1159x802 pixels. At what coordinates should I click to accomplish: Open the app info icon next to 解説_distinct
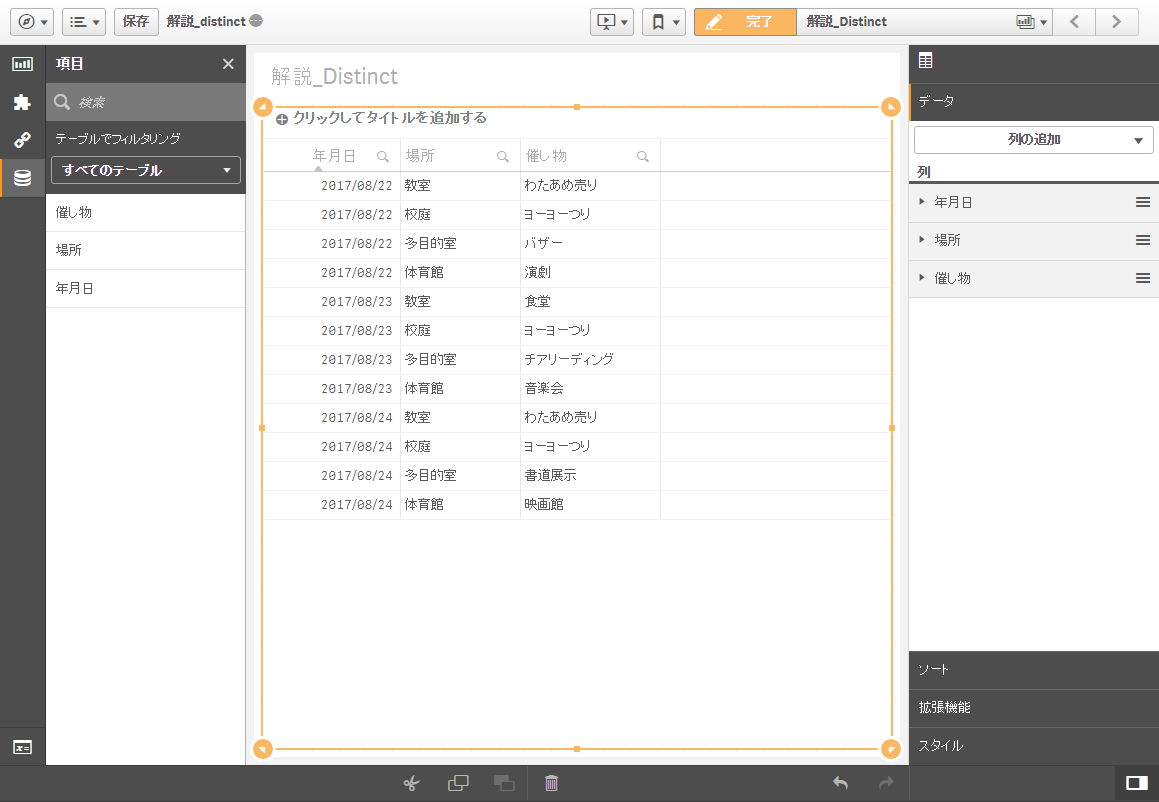[x=256, y=21]
